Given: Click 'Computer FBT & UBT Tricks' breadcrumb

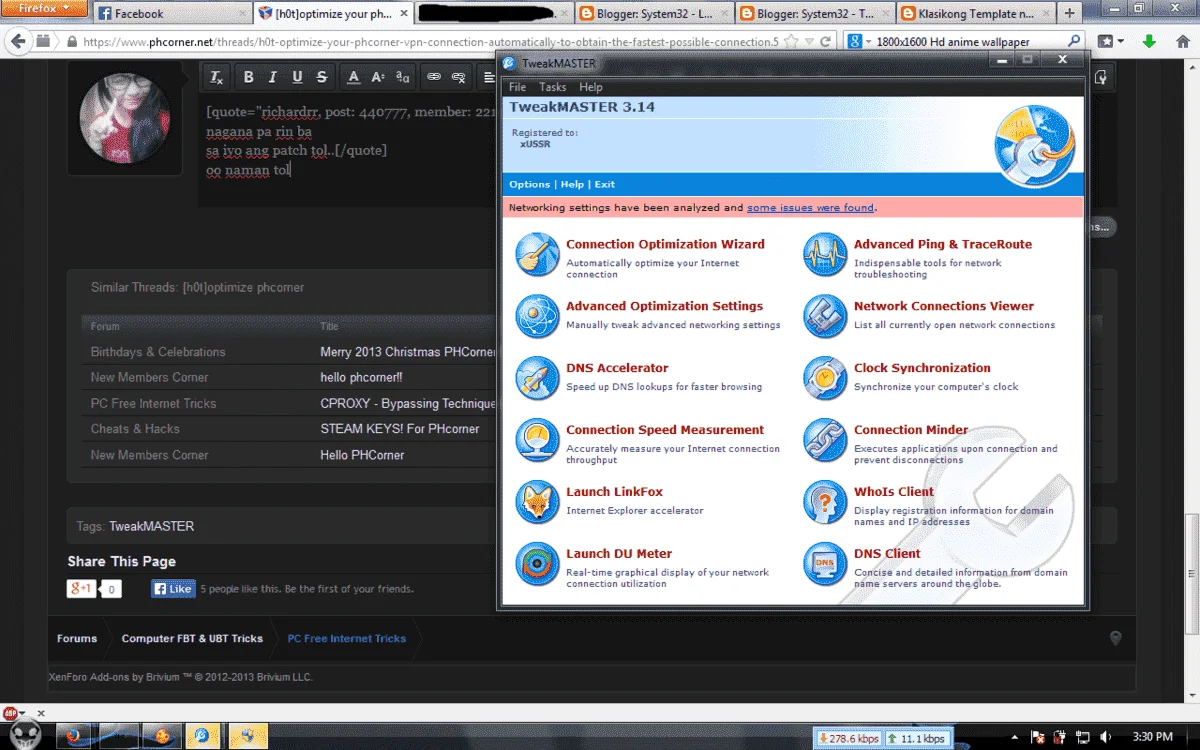Looking at the screenshot, I should pyautogui.click(x=192, y=638).
